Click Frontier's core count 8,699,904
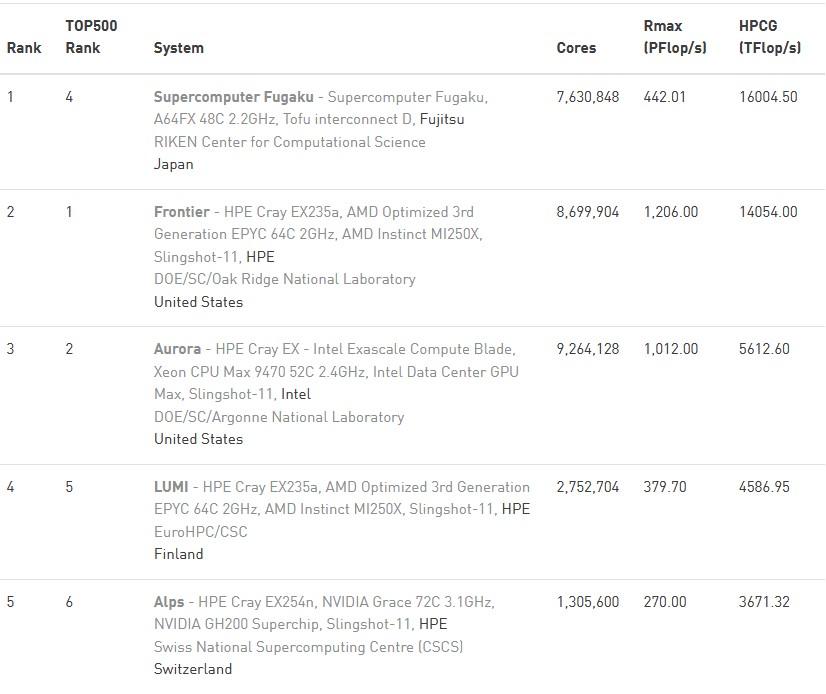The height and width of the screenshot is (694, 826). tap(587, 212)
